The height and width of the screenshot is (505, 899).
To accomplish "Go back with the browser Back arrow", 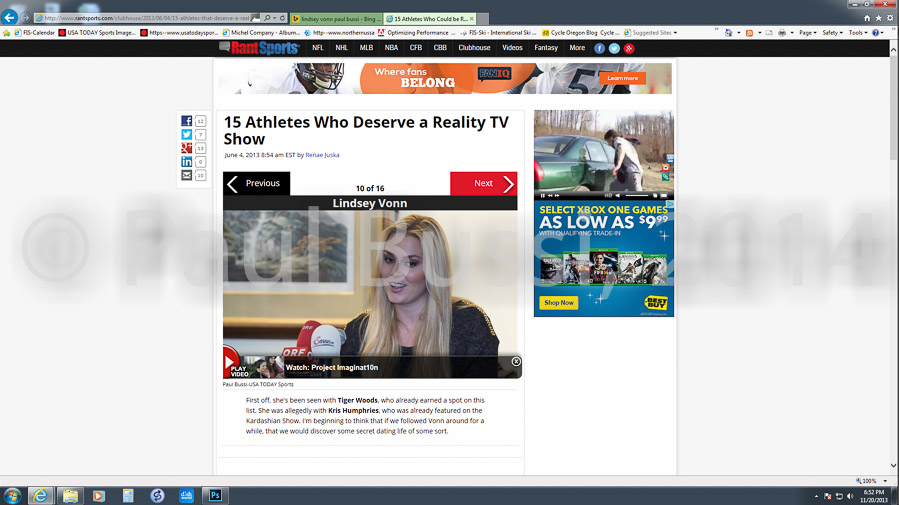I will pos(9,17).
